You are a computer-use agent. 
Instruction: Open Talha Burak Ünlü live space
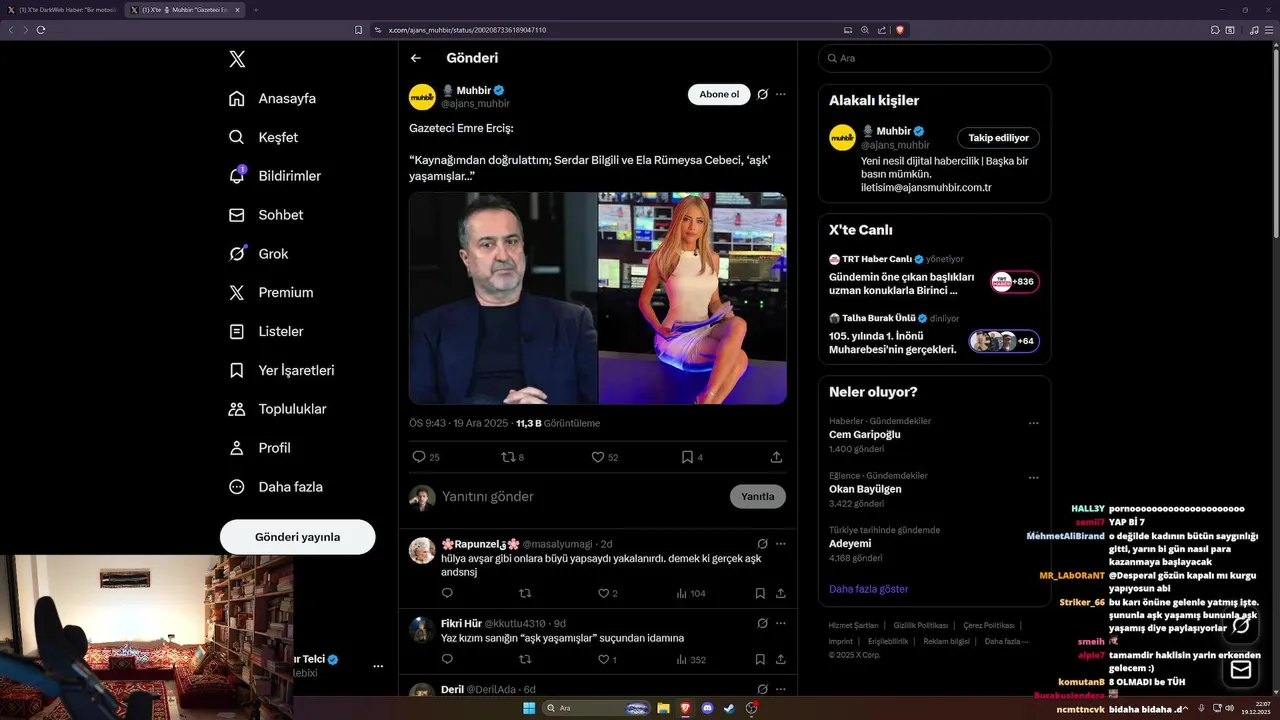934,334
